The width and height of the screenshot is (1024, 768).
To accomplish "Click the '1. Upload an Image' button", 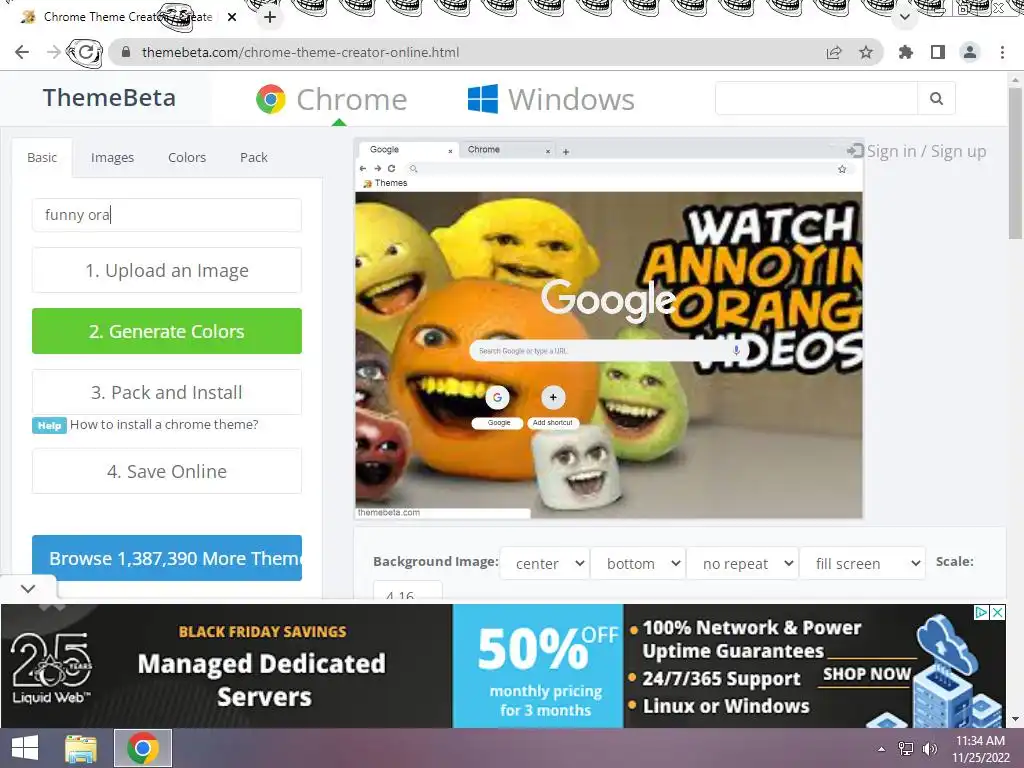I will pyautogui.click(x=167, y=270).
